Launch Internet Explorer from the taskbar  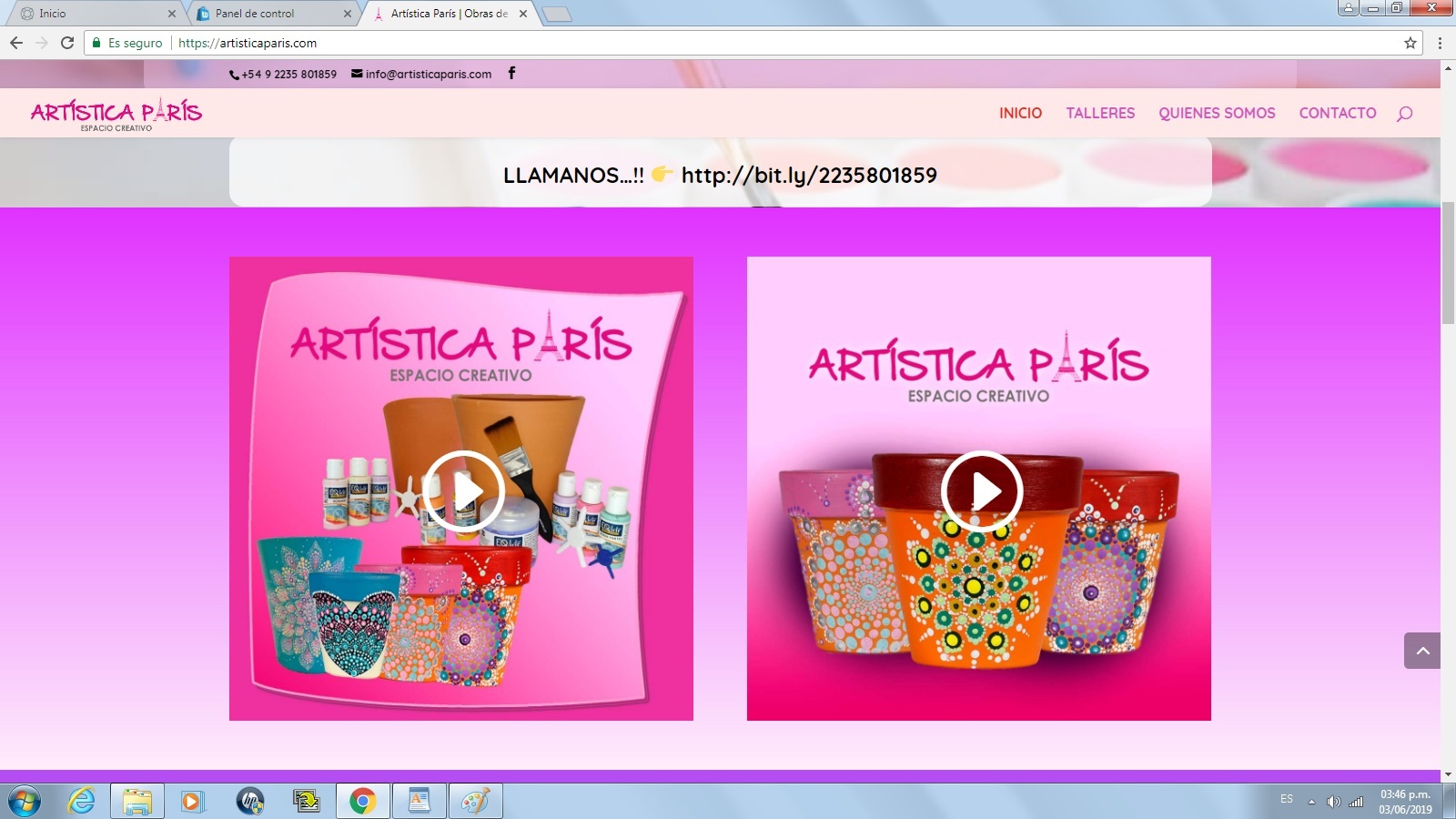[81, 801]
